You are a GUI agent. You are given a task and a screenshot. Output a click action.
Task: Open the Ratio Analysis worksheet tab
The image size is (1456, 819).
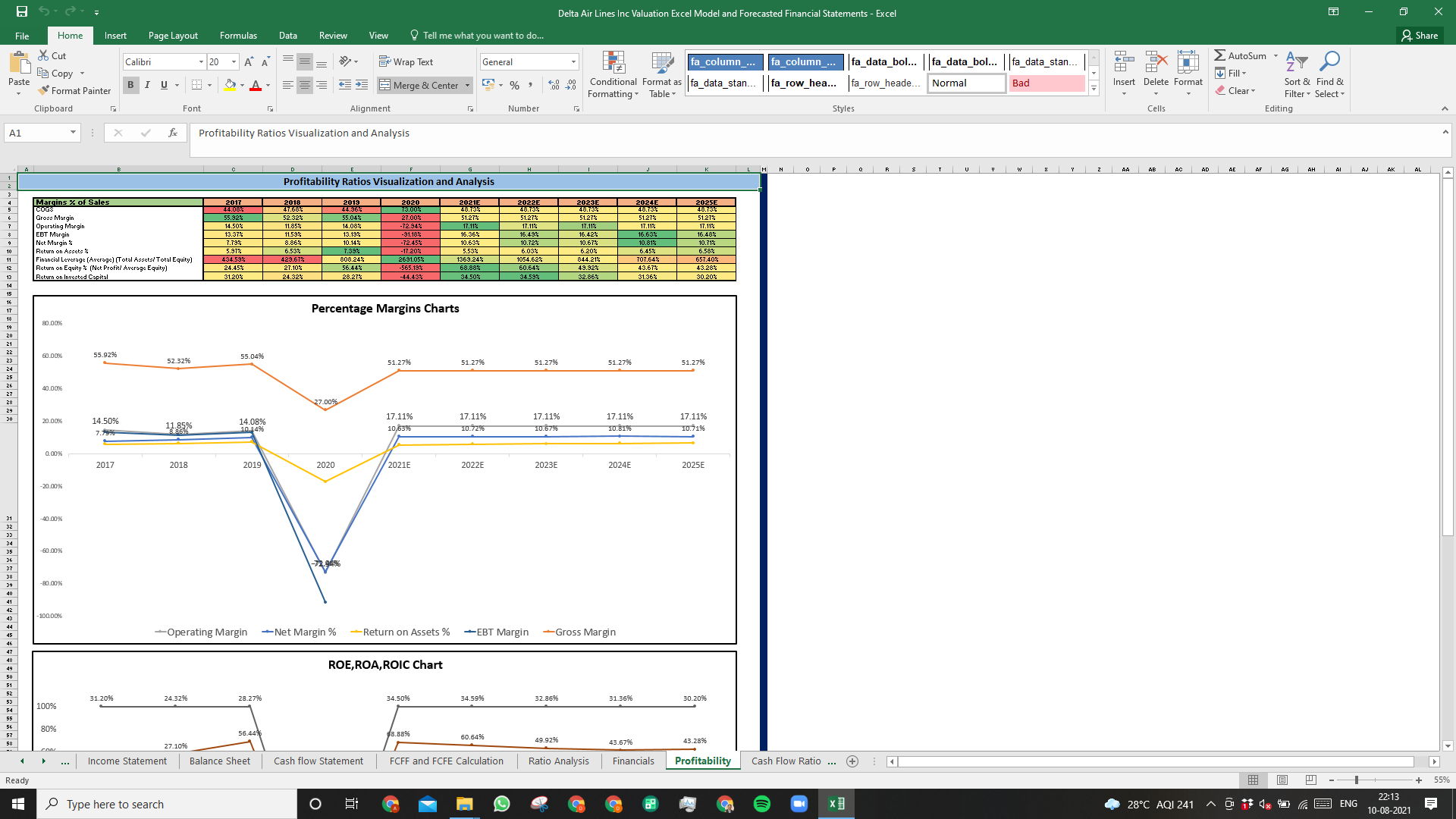(558, 761)
